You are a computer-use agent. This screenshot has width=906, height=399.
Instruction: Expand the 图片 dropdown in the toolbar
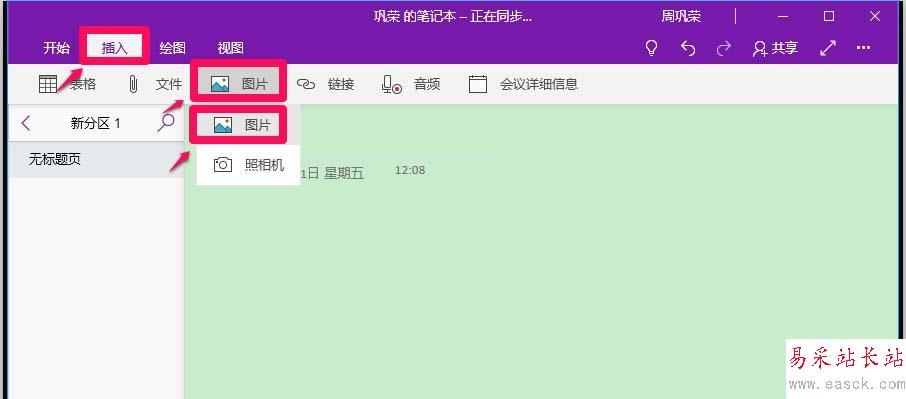pyautogui.click(x=239, y=84)
